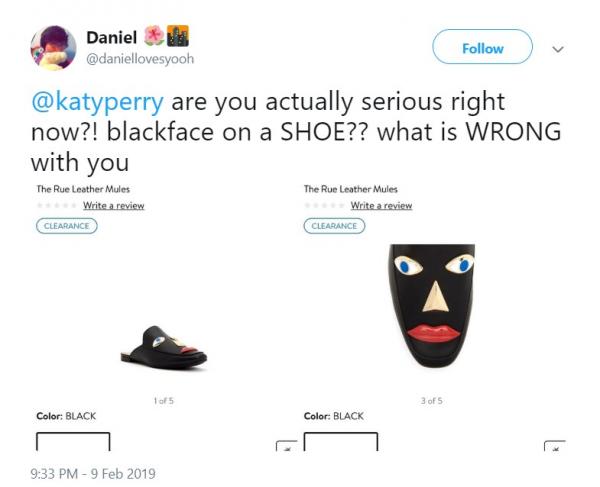Click the right star rating row
Viewport: 600px width, 487px height.
pos(324,205)
